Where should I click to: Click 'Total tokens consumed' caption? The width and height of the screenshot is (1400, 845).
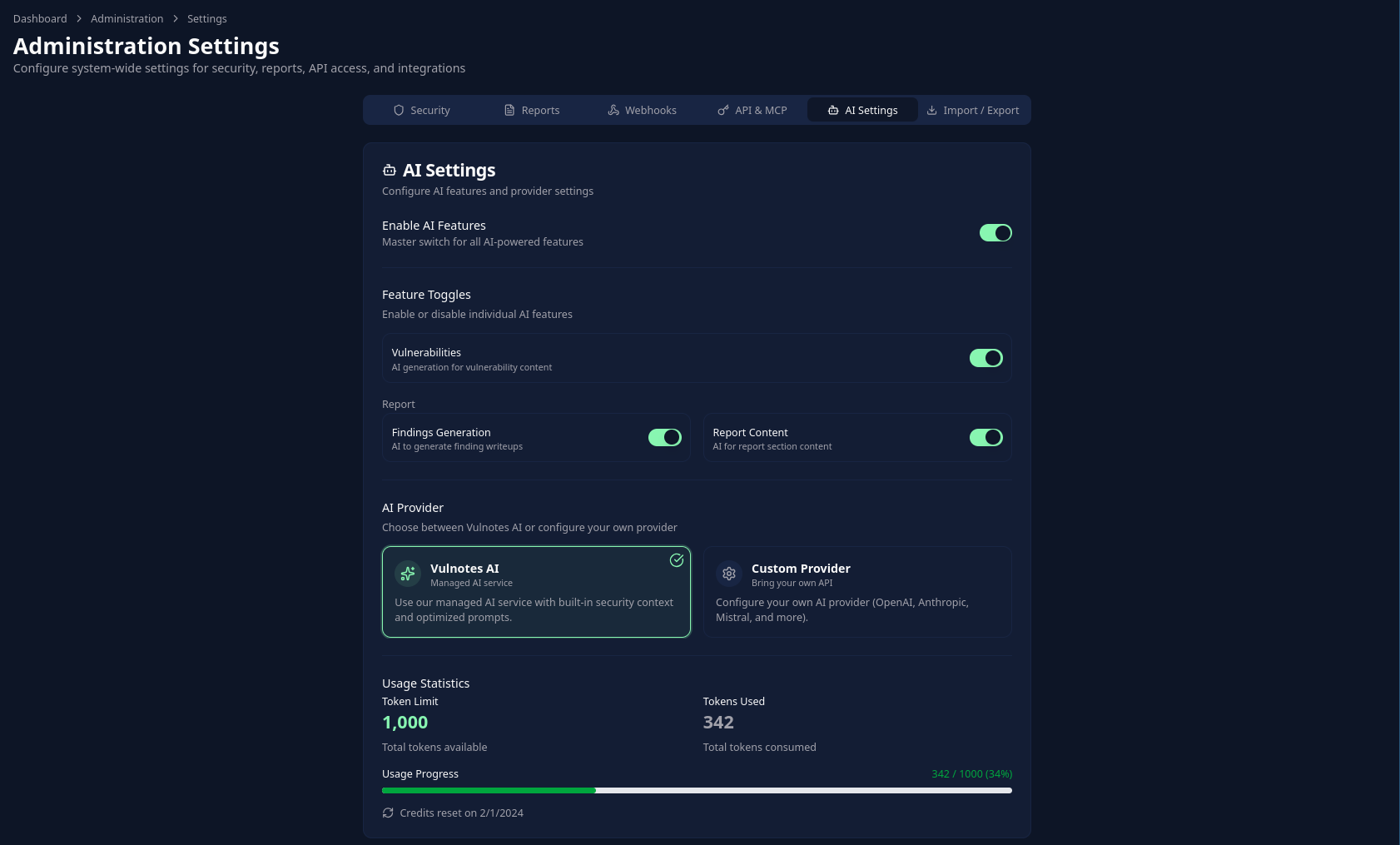tap(759, 748)
